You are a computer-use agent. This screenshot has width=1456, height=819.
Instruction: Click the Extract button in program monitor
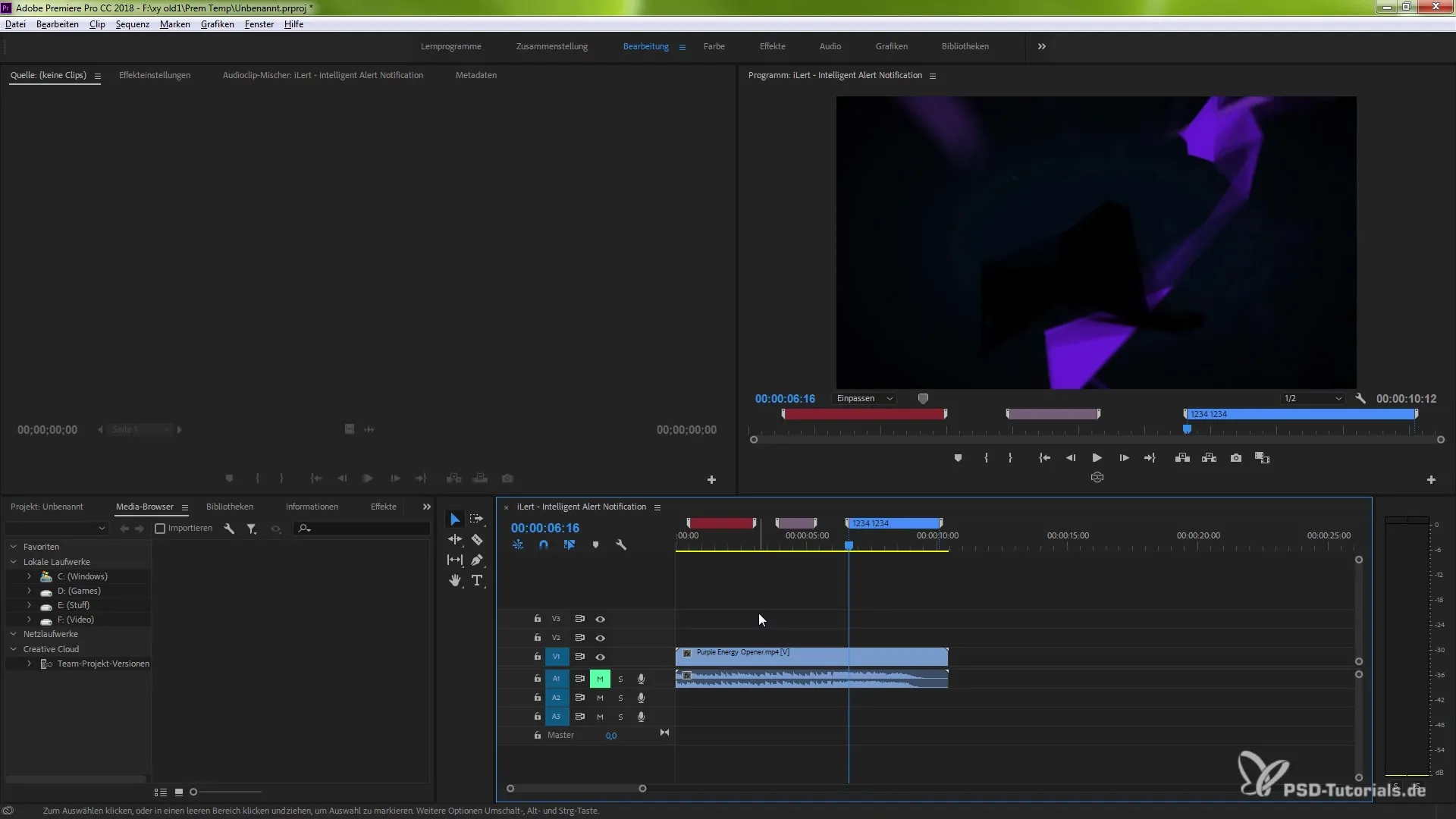point(1210,458)
